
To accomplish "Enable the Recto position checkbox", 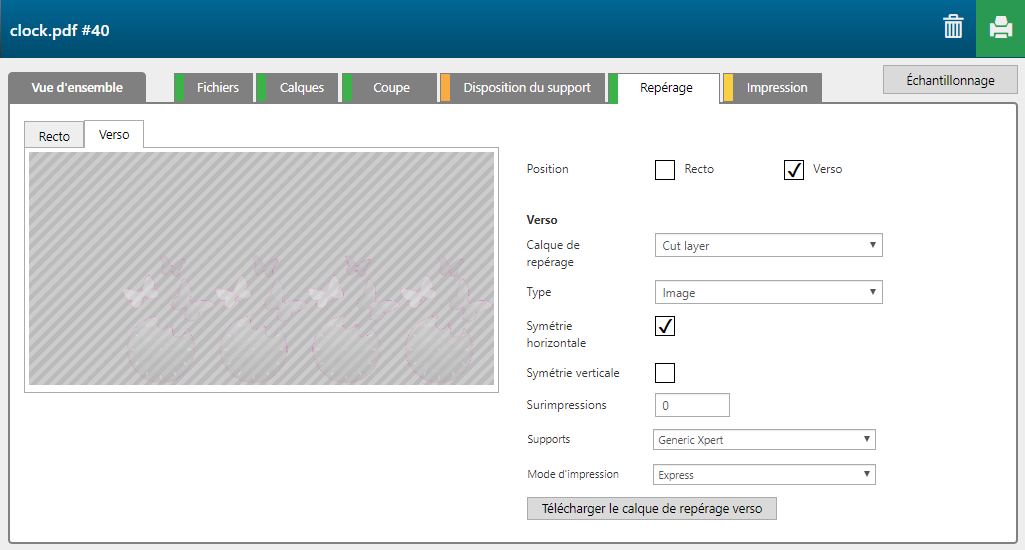I will pos(665,169).
